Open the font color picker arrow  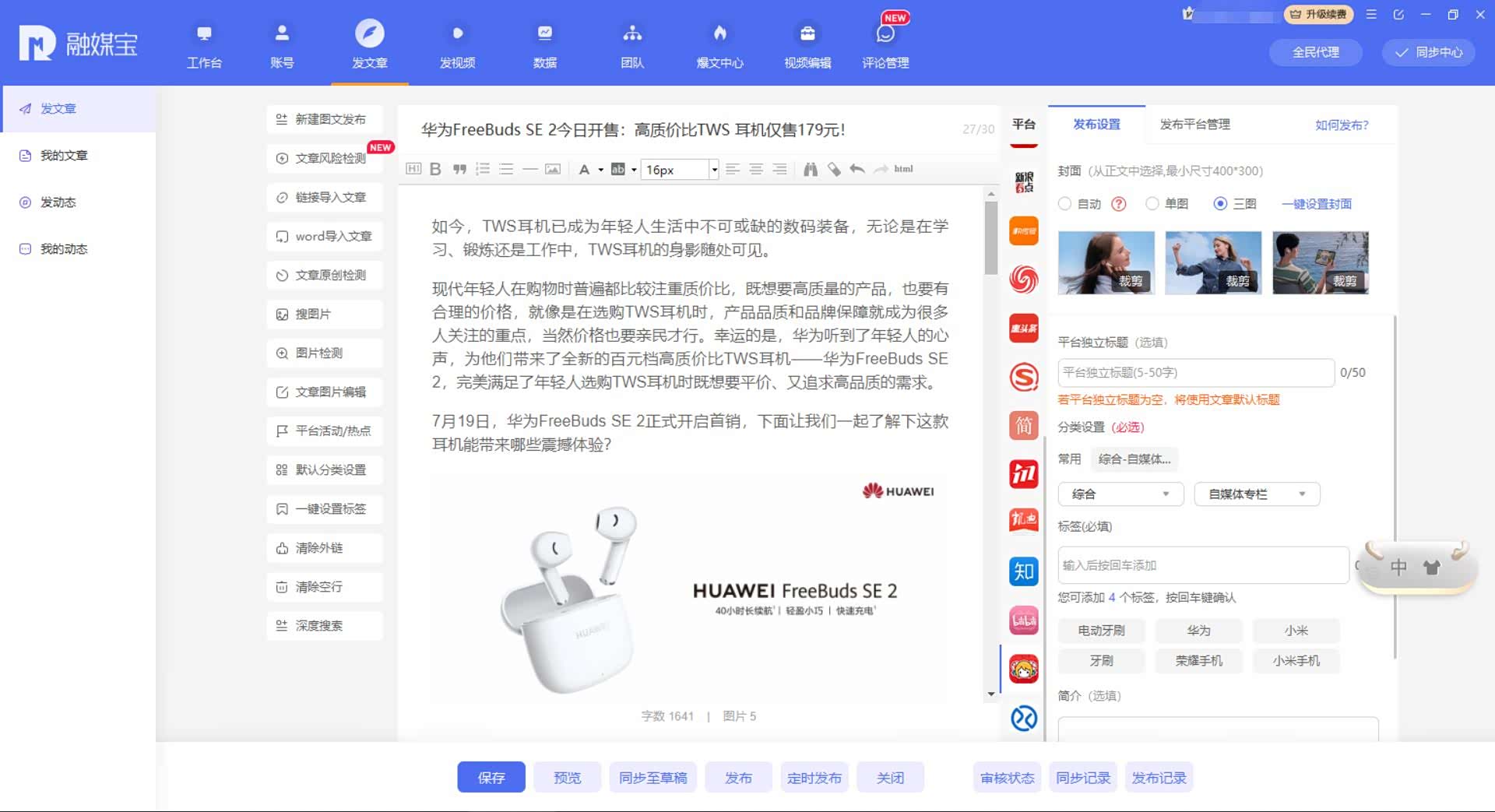601,170
